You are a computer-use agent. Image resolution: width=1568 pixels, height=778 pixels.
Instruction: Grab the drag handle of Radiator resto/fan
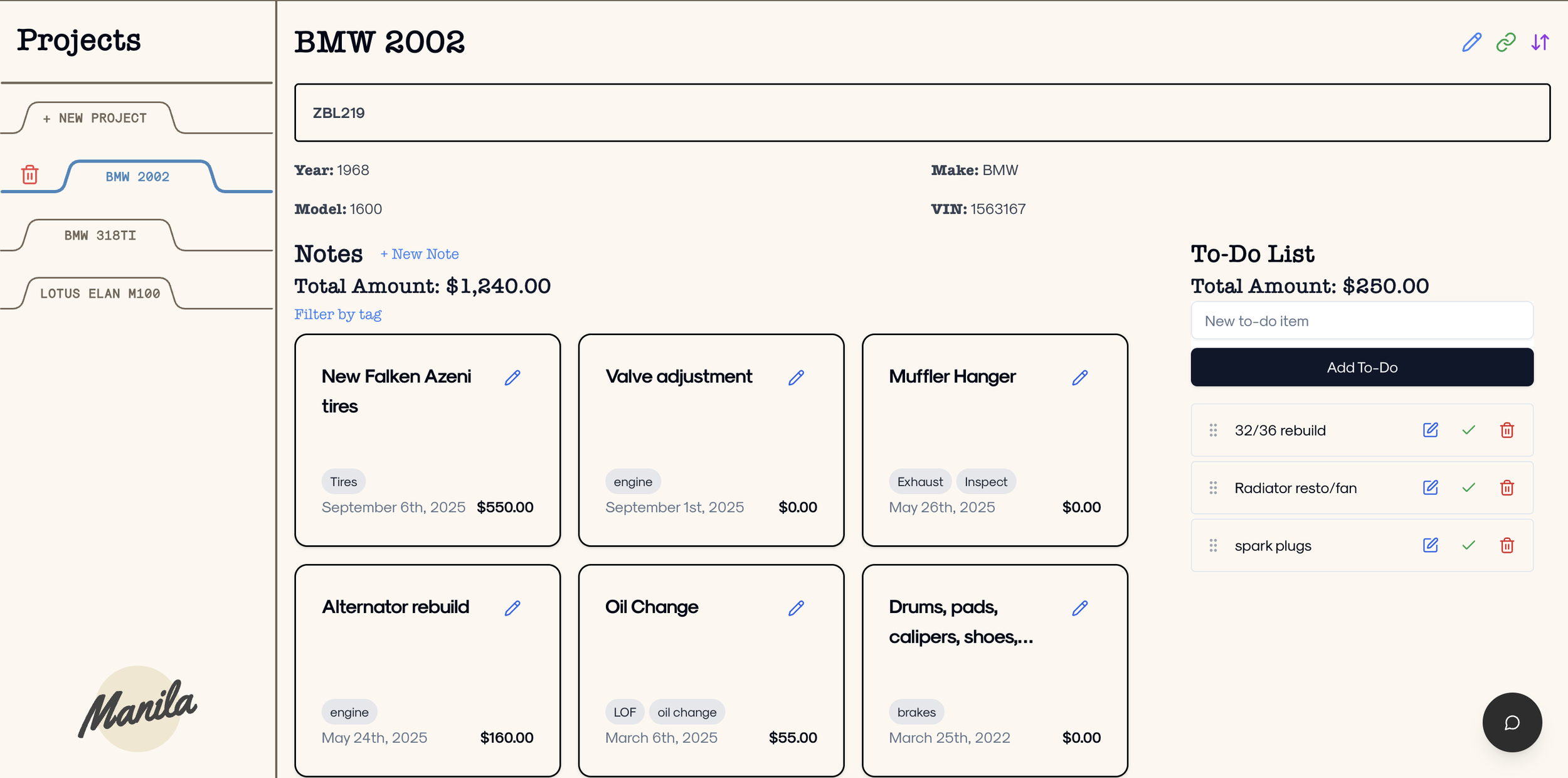click(x=1213, y=488)
